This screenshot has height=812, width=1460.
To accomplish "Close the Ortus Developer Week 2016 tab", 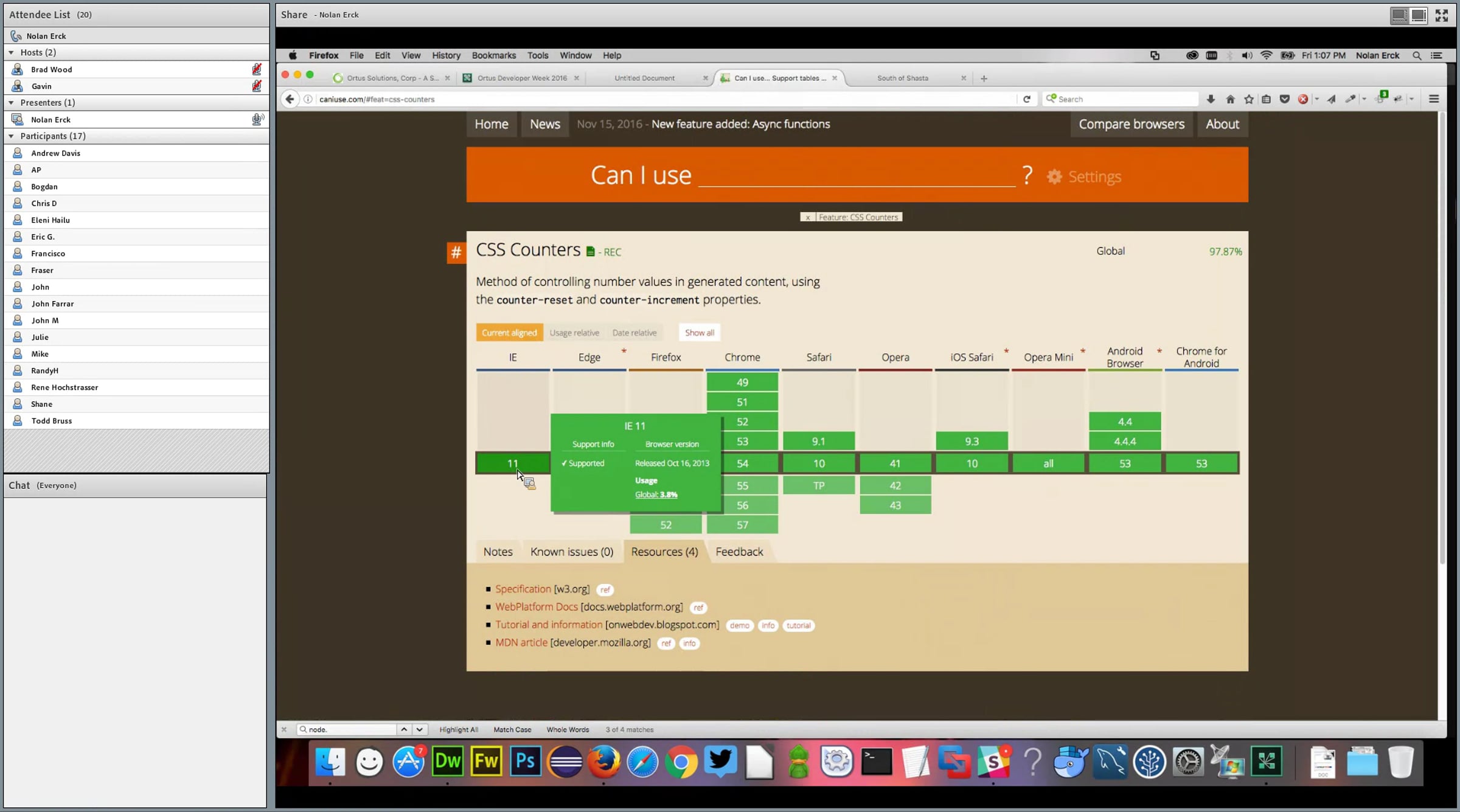I will pos(576,78).
